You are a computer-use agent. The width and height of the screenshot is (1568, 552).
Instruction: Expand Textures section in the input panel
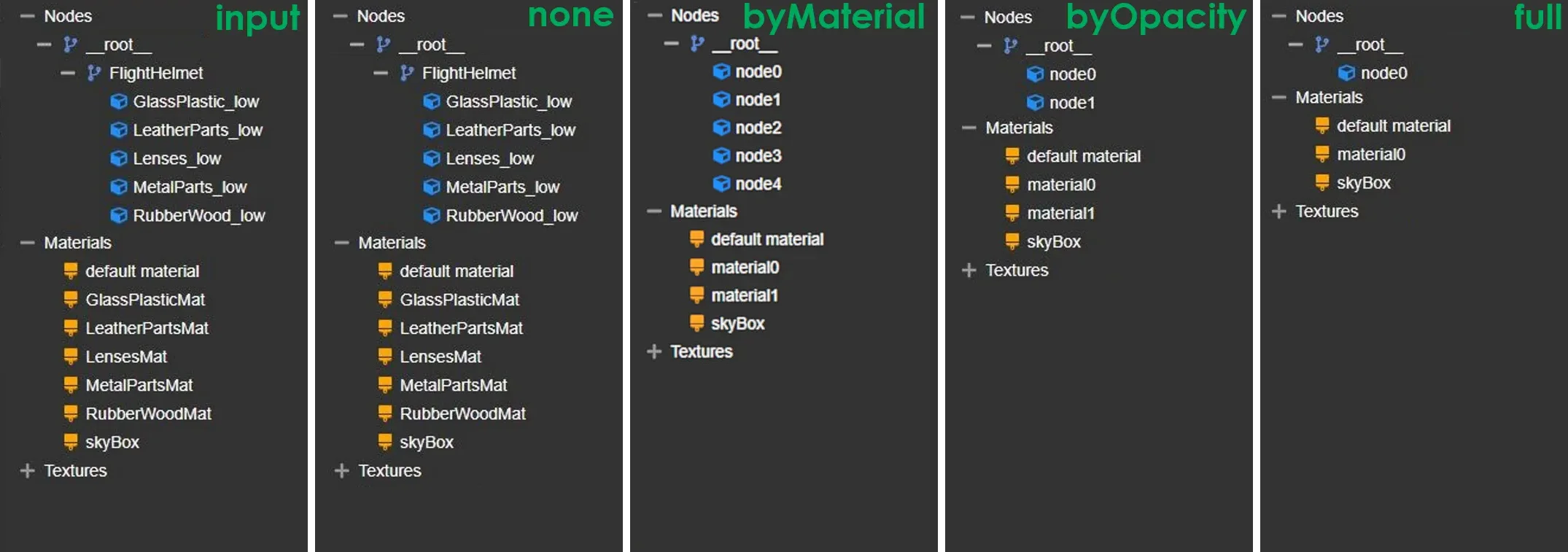tap(28, 471)
